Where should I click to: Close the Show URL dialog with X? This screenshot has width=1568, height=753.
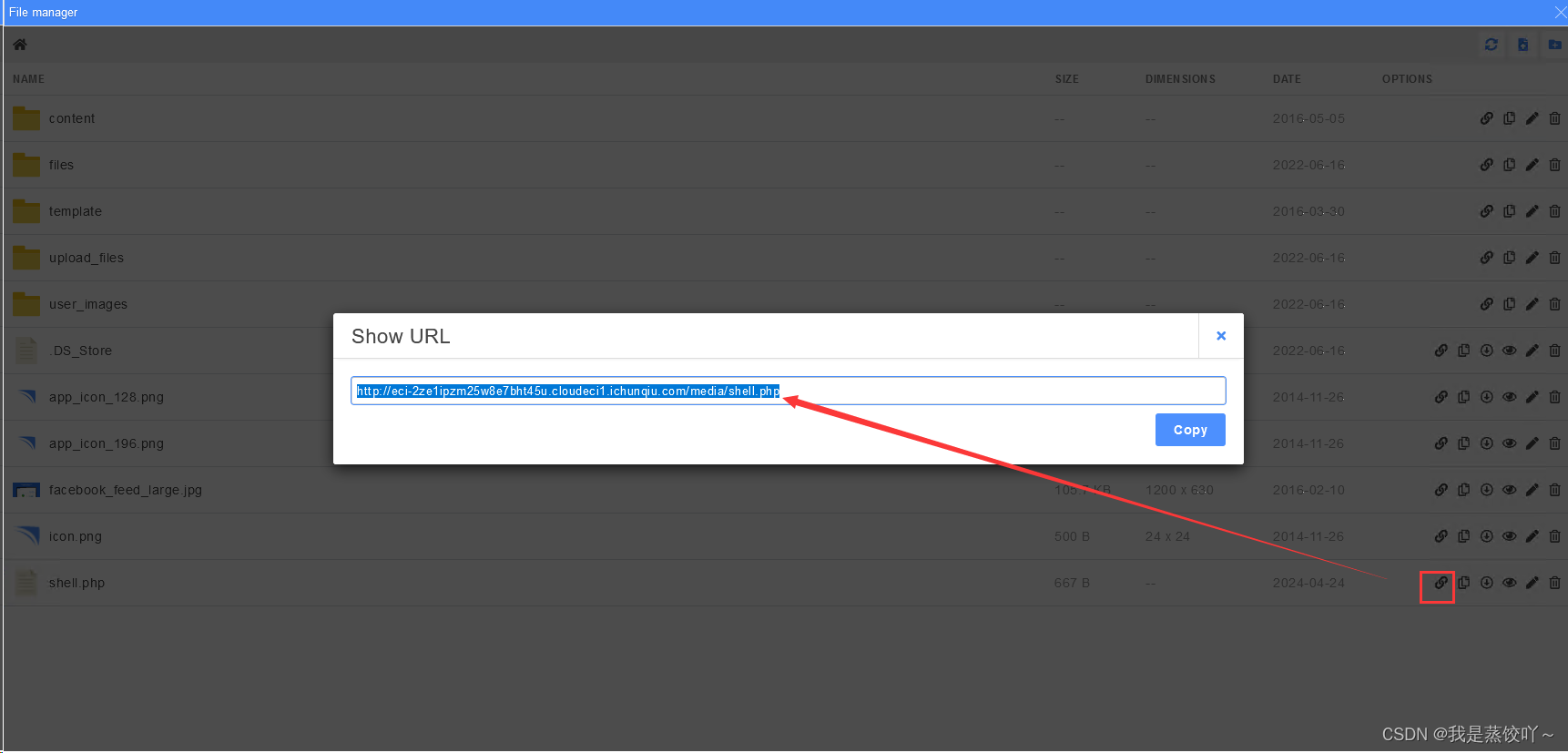[1221, 336]
